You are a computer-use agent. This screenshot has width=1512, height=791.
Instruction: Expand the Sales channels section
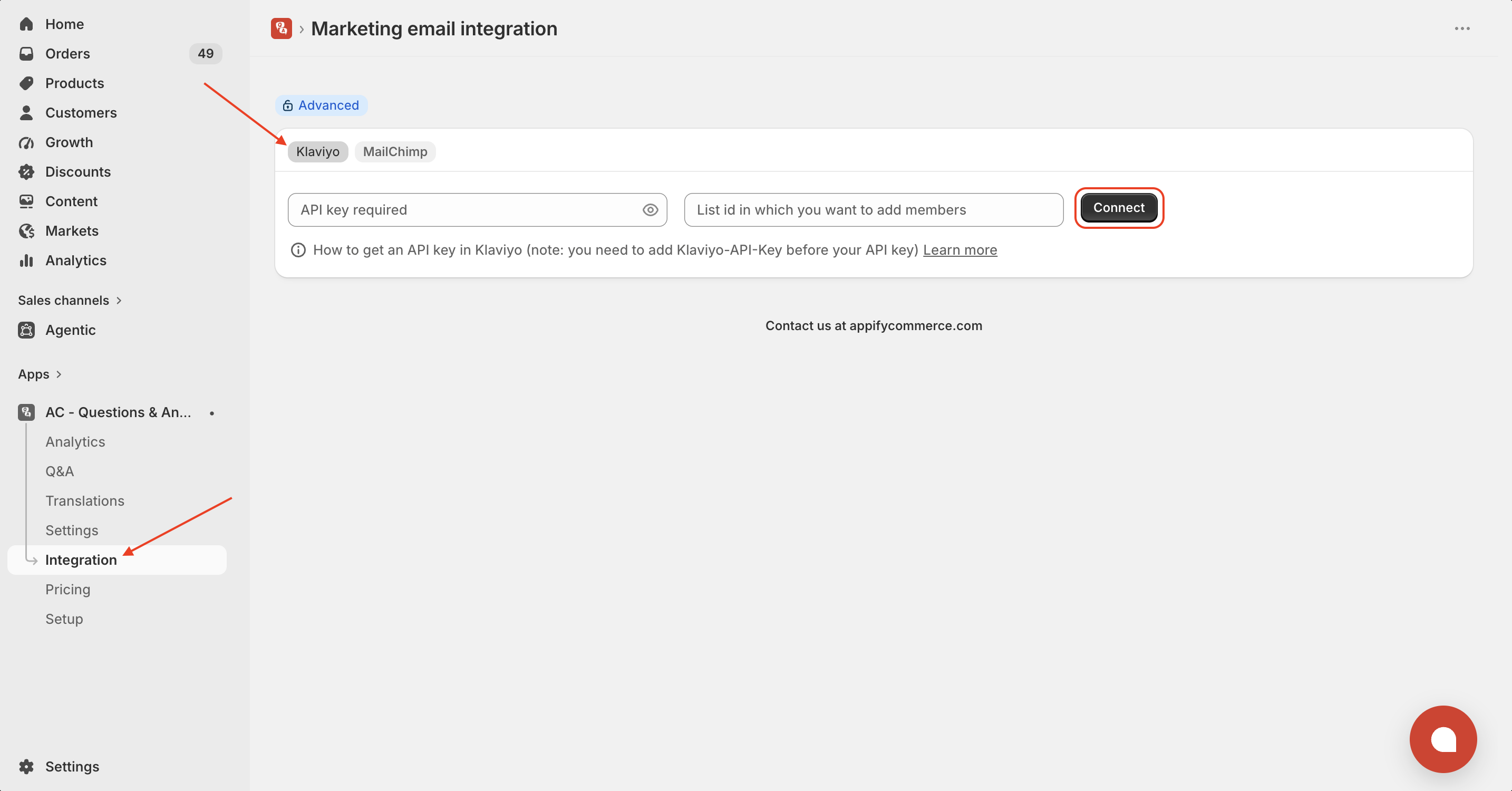[70, 300]
